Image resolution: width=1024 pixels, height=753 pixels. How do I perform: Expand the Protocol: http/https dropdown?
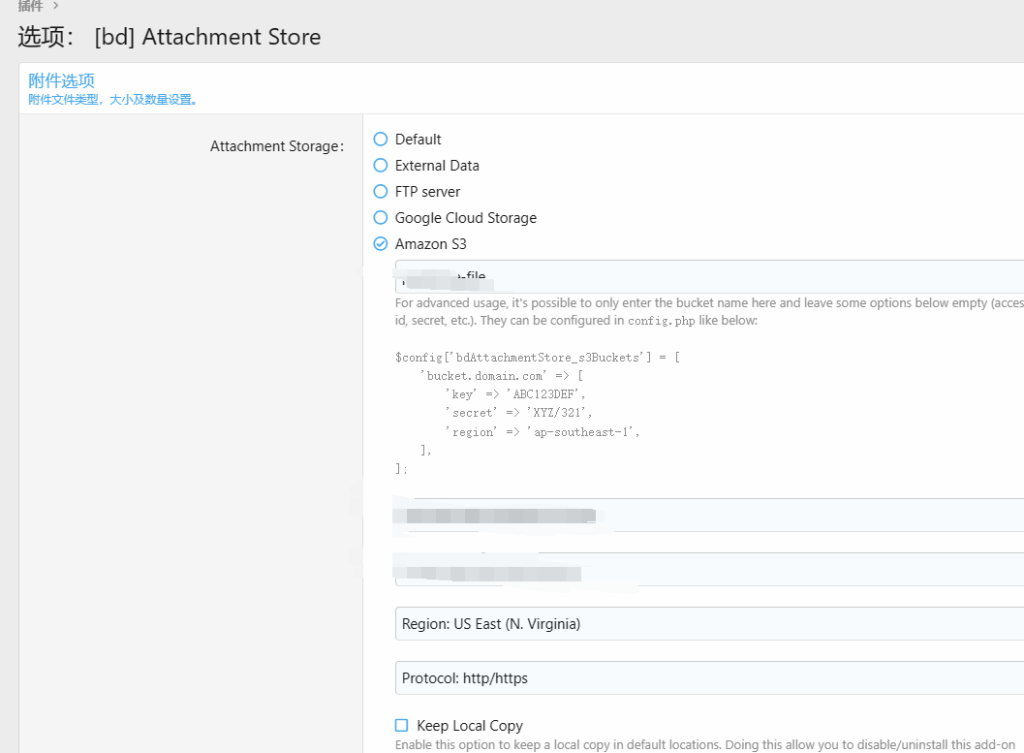pyautogui.click(x=708, y=678)
